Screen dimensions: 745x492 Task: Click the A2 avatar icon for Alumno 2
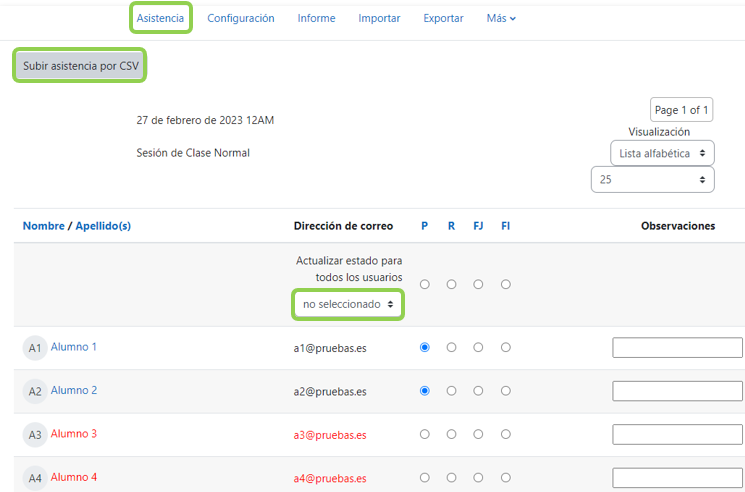click(x=35, y=391)
